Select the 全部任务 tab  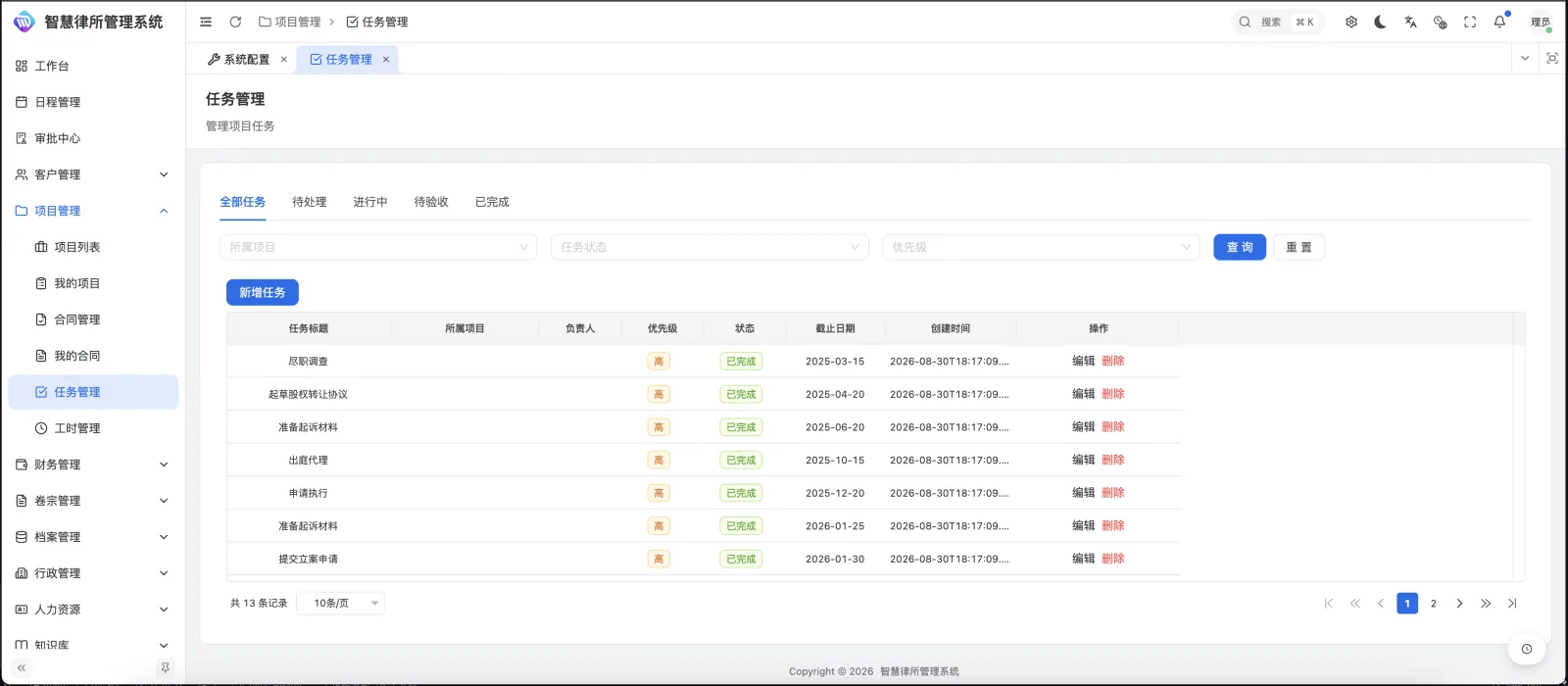pos(242,202)
